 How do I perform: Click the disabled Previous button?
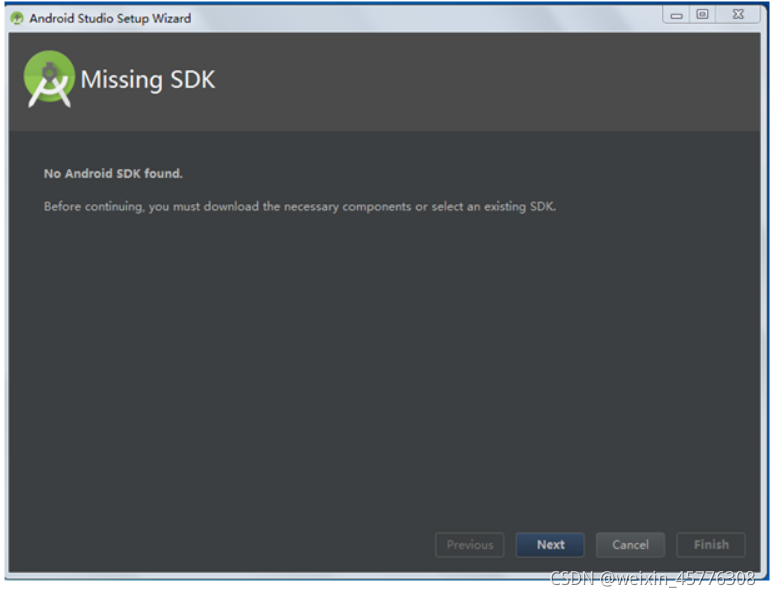coord(469,544)
